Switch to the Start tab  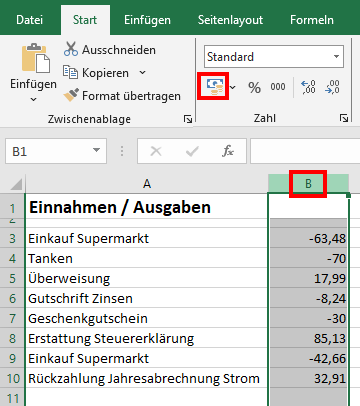click(x=85, y=20)
